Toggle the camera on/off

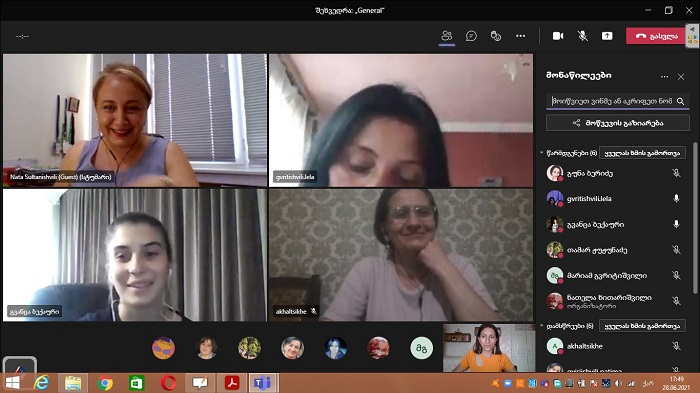[x=558, y=36]
